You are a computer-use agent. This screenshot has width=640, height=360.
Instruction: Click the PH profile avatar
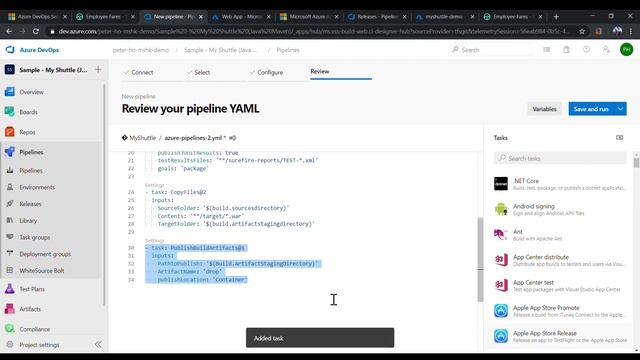click(x=626, y=50)
